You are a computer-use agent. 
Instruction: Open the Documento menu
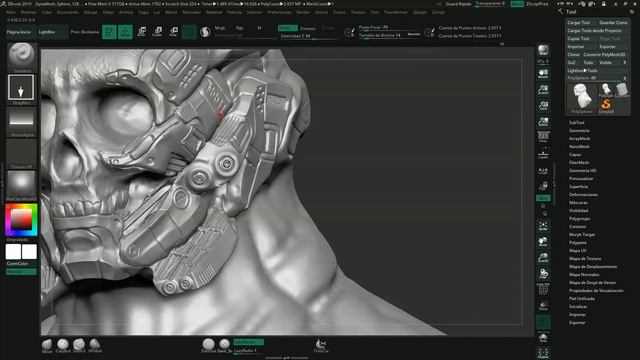(68, 13)
